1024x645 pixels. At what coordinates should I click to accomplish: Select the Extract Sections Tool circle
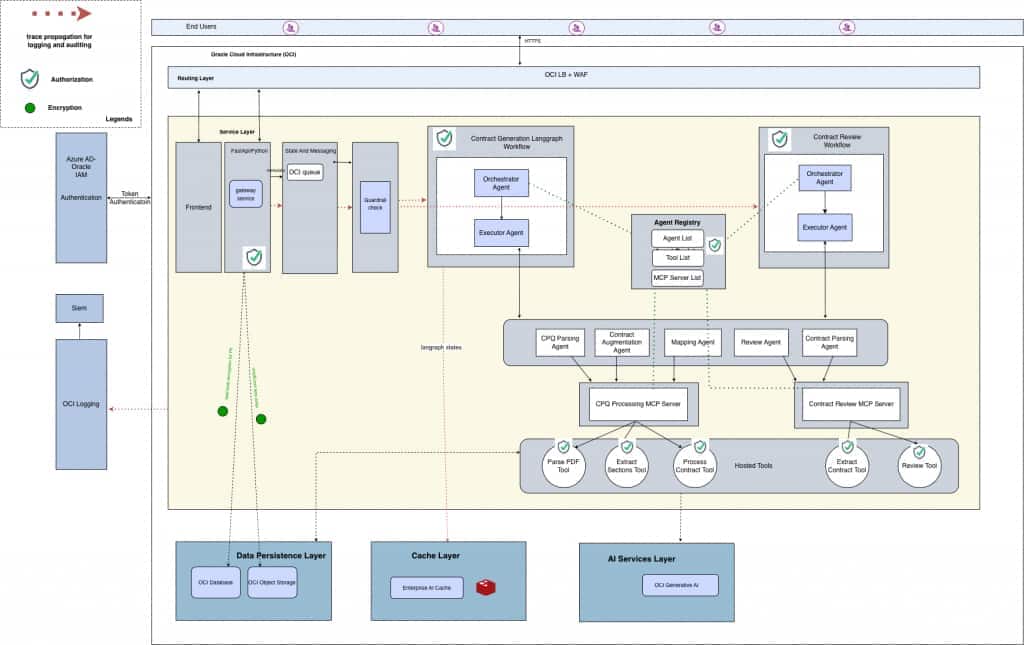(627, 465)
